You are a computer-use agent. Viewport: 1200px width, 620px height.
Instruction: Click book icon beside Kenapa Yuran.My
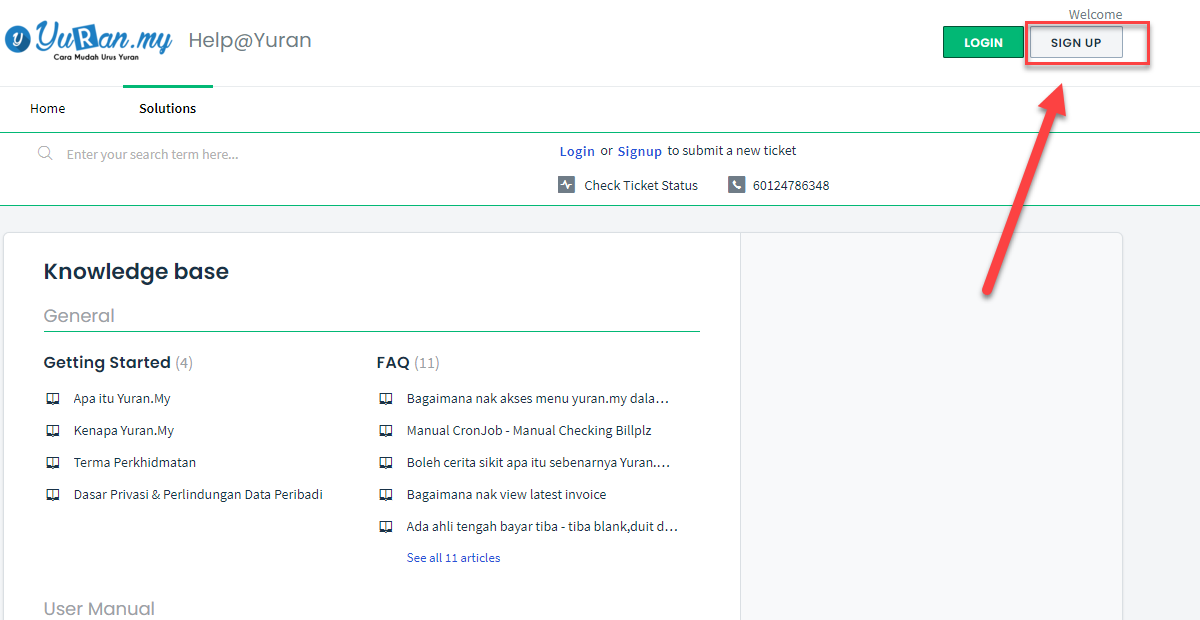(x=53, y=430)
